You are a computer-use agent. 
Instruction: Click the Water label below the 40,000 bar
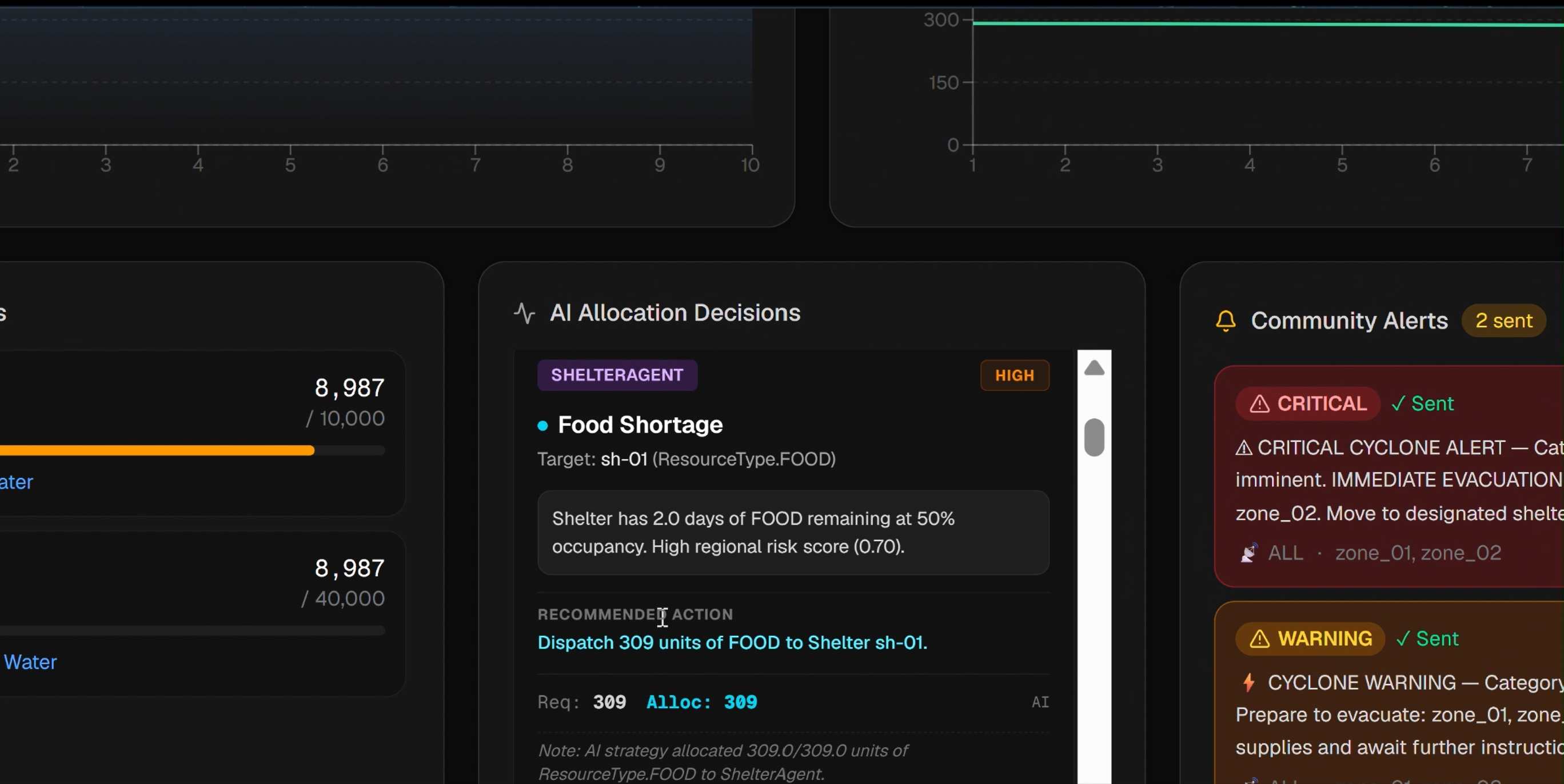point(30,662)
